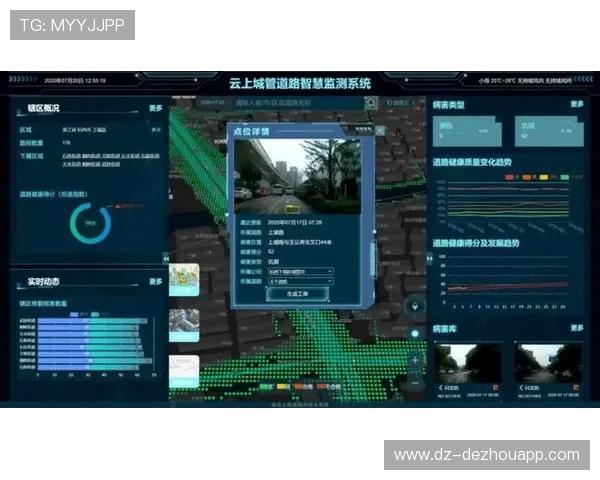Collapse the left panel using the arrow handle
Viewport: 600px width, 480px height.
tap(165, 257)
